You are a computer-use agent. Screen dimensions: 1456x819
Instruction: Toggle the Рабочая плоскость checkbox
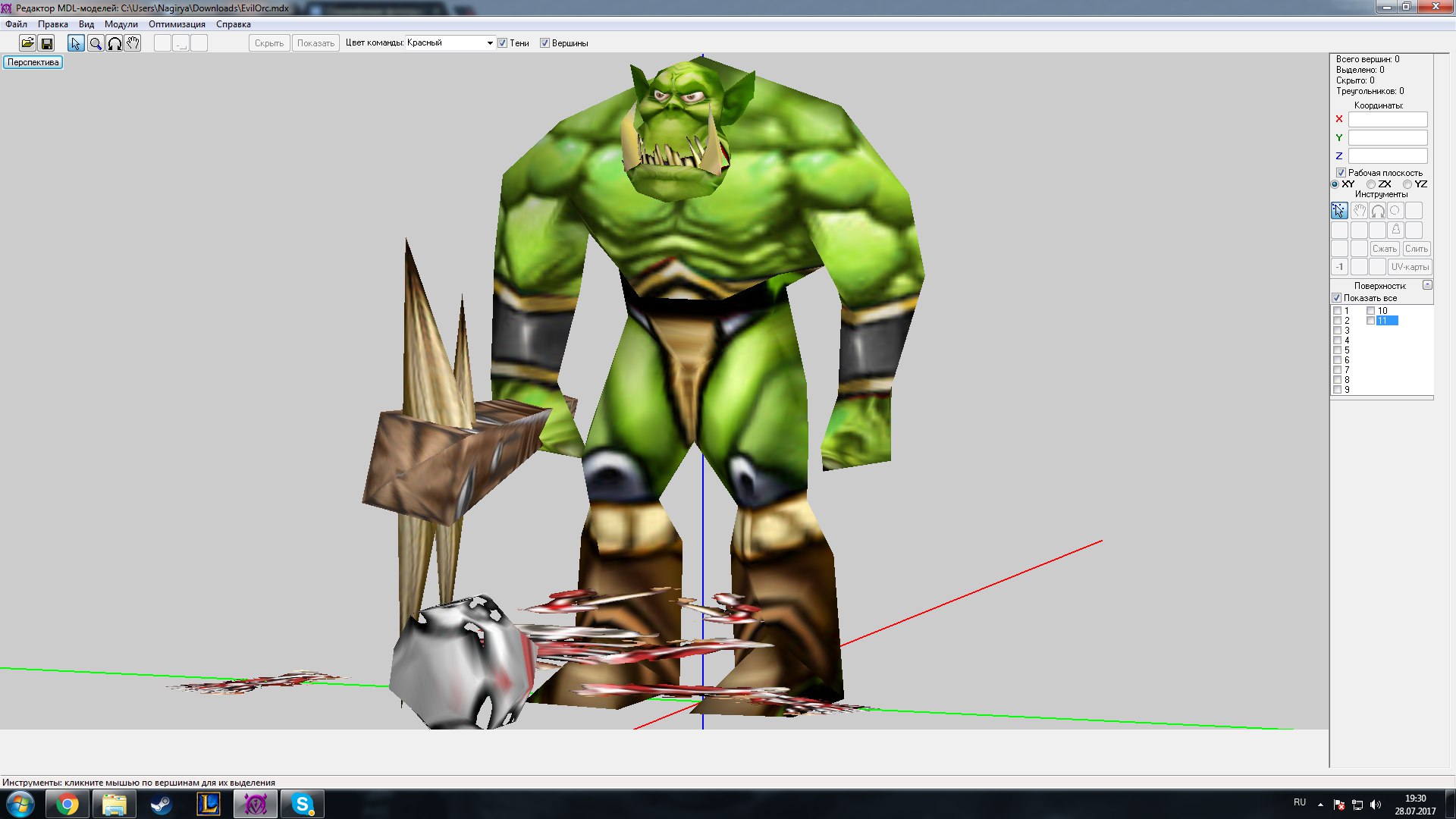click(x=1341, y=173)
